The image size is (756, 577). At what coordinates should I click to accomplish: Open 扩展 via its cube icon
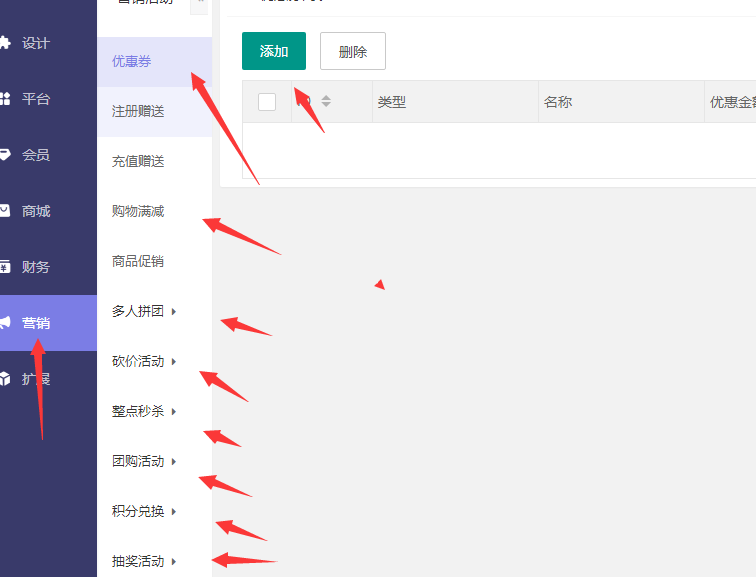[5, 379]
